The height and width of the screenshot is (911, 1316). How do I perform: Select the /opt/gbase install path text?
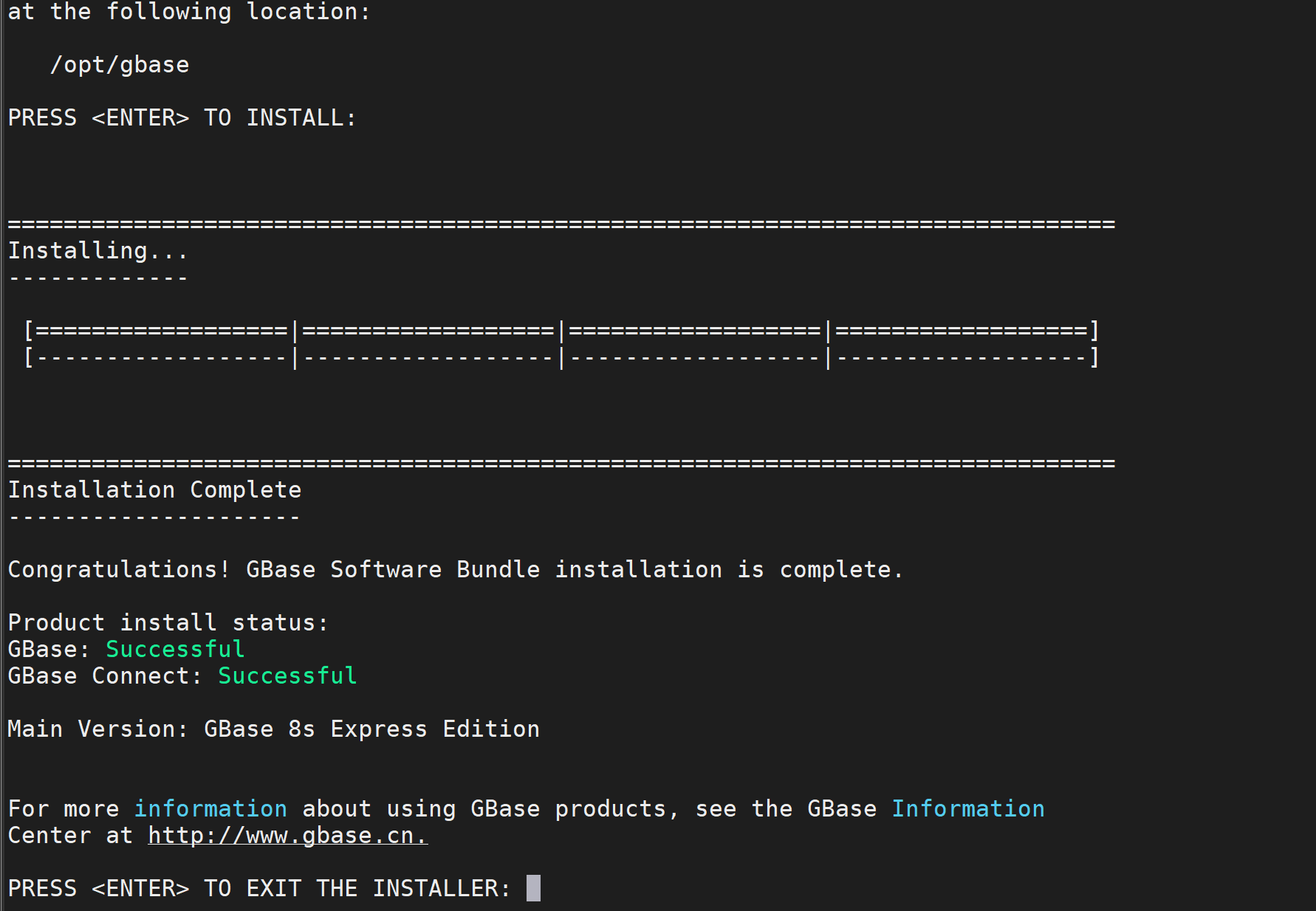click(120, 65)
